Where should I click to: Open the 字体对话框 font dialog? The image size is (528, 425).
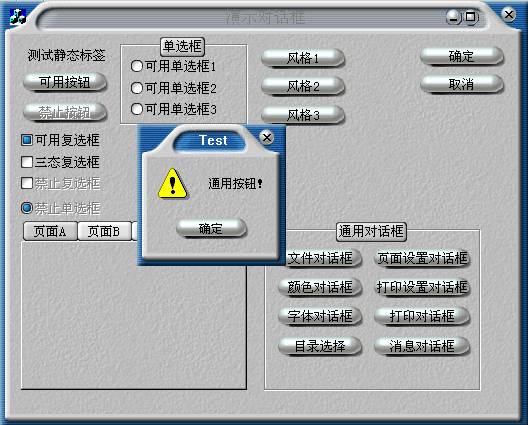tap(320, 316)
